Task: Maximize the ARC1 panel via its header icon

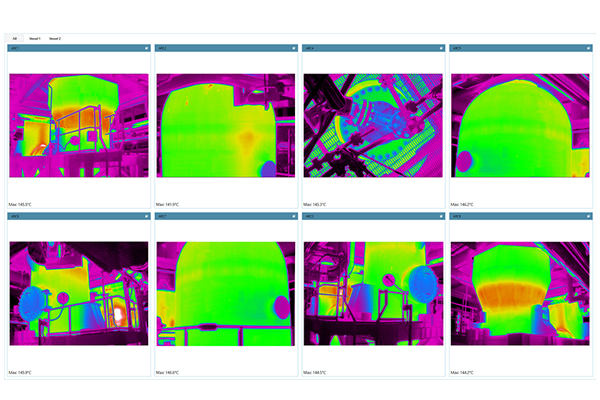Action: 146,48
